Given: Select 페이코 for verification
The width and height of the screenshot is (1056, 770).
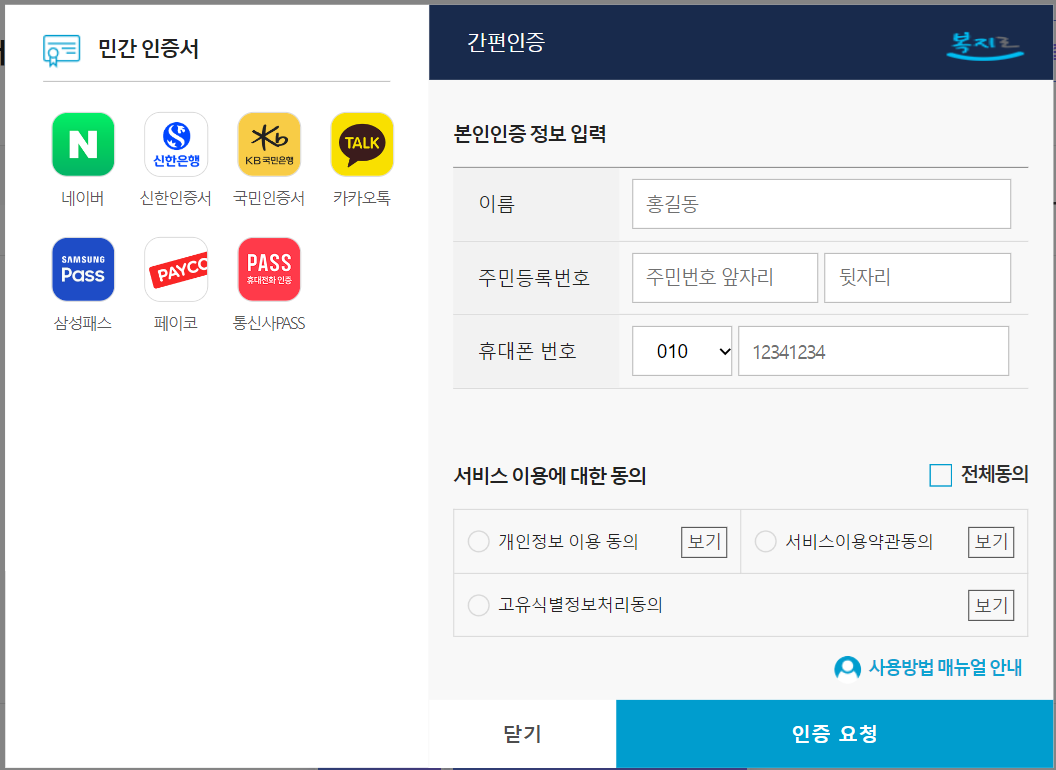Looking at the screenshot, I should click(176, 269).
